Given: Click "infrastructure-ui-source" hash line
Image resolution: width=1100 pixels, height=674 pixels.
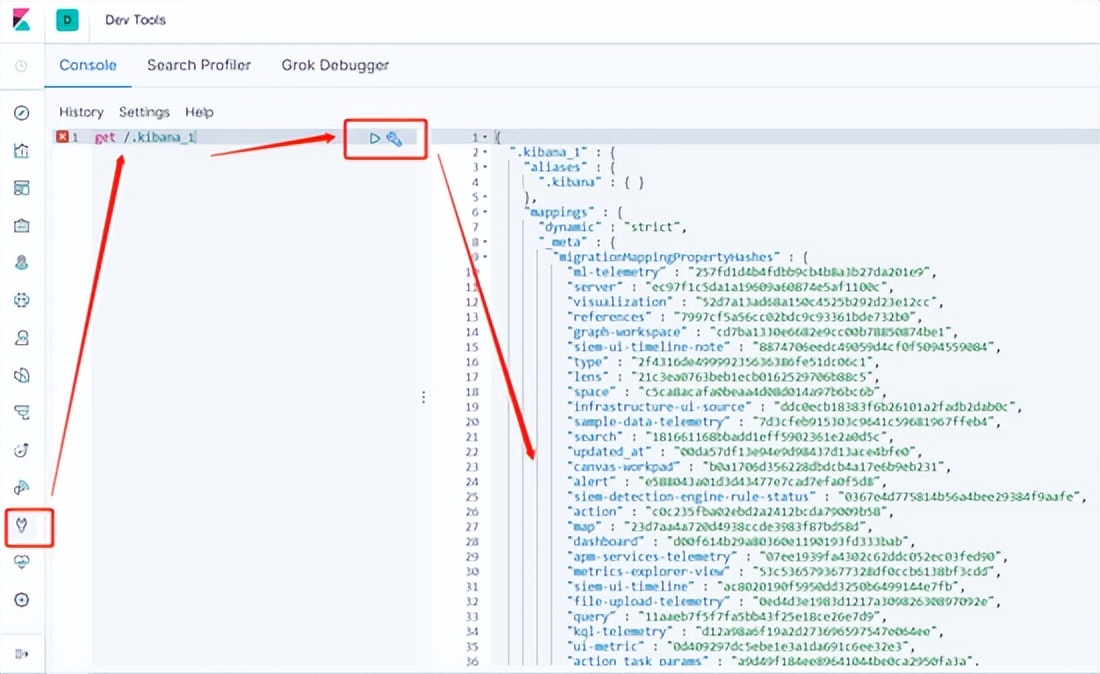Looking at the screenshot, I should 795,407.
